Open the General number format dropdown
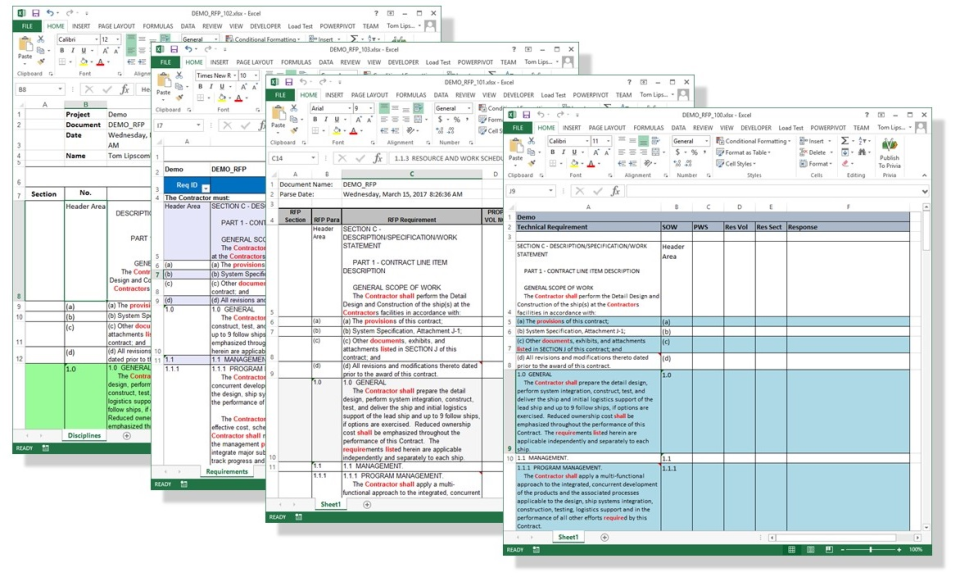 point(707,141)
